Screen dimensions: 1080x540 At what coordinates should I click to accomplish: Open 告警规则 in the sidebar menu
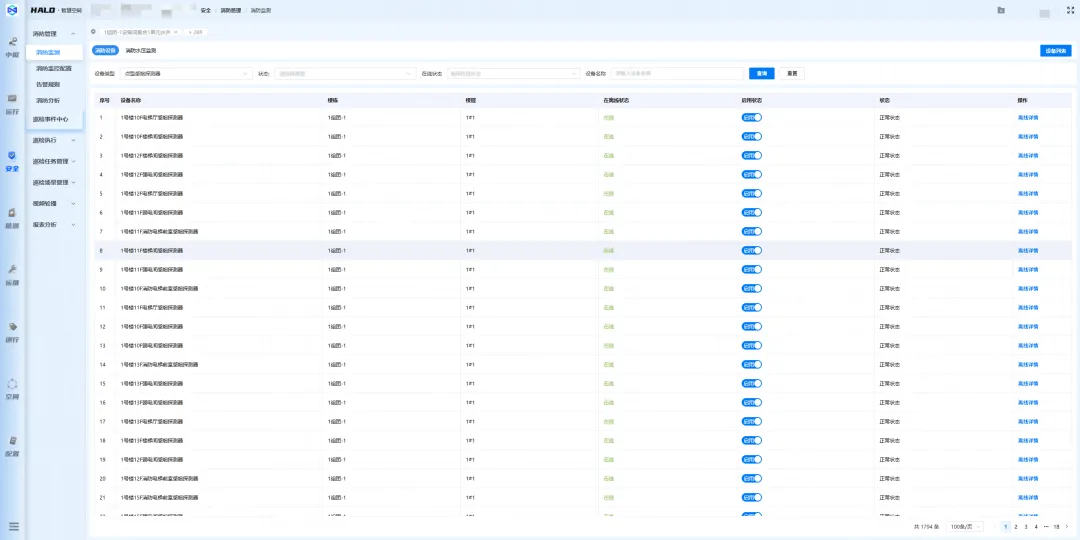click(x=48, y=84)
